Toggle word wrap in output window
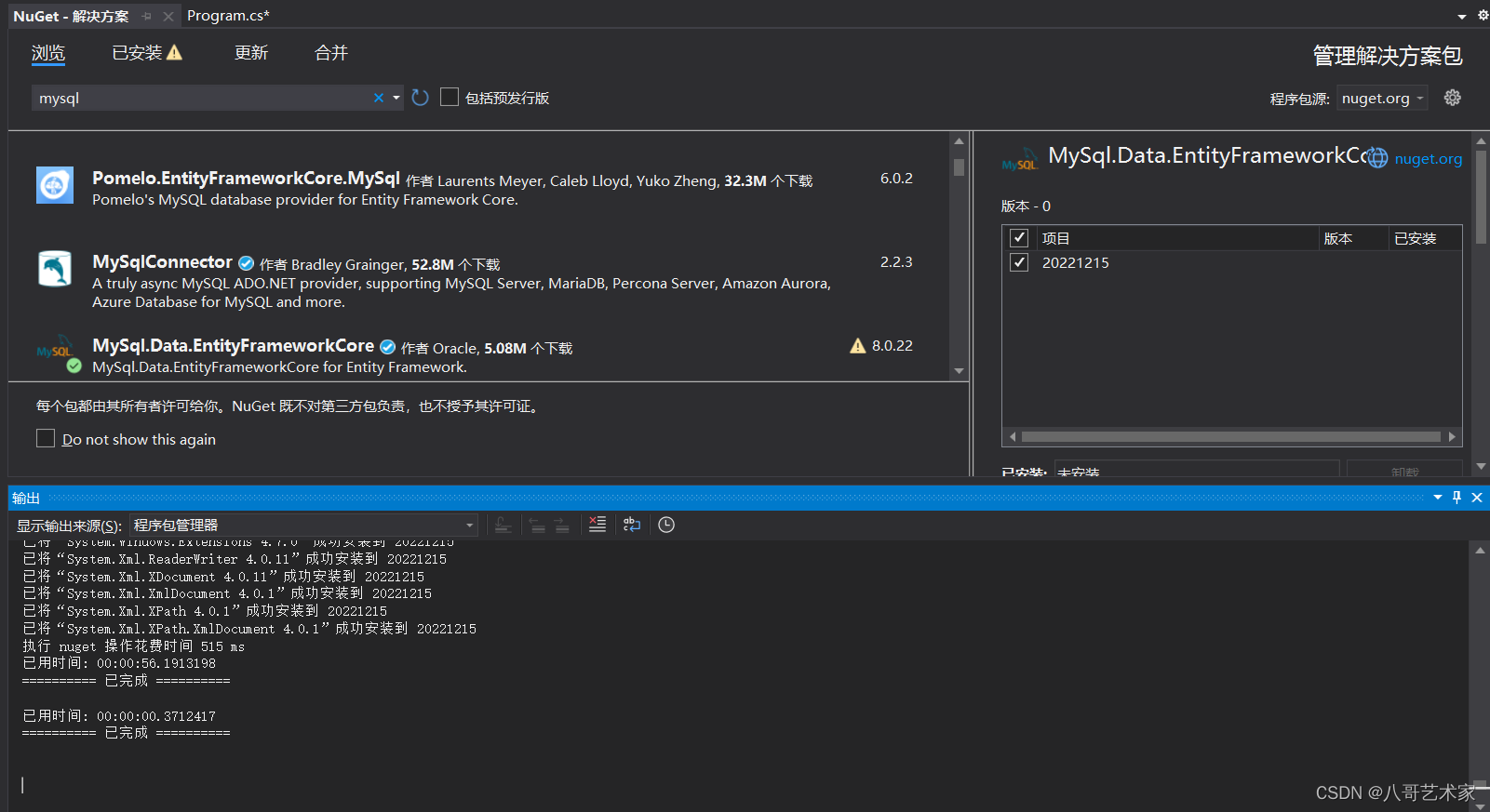This screenshot has height=812, width=1490. (x=632, y=525)
